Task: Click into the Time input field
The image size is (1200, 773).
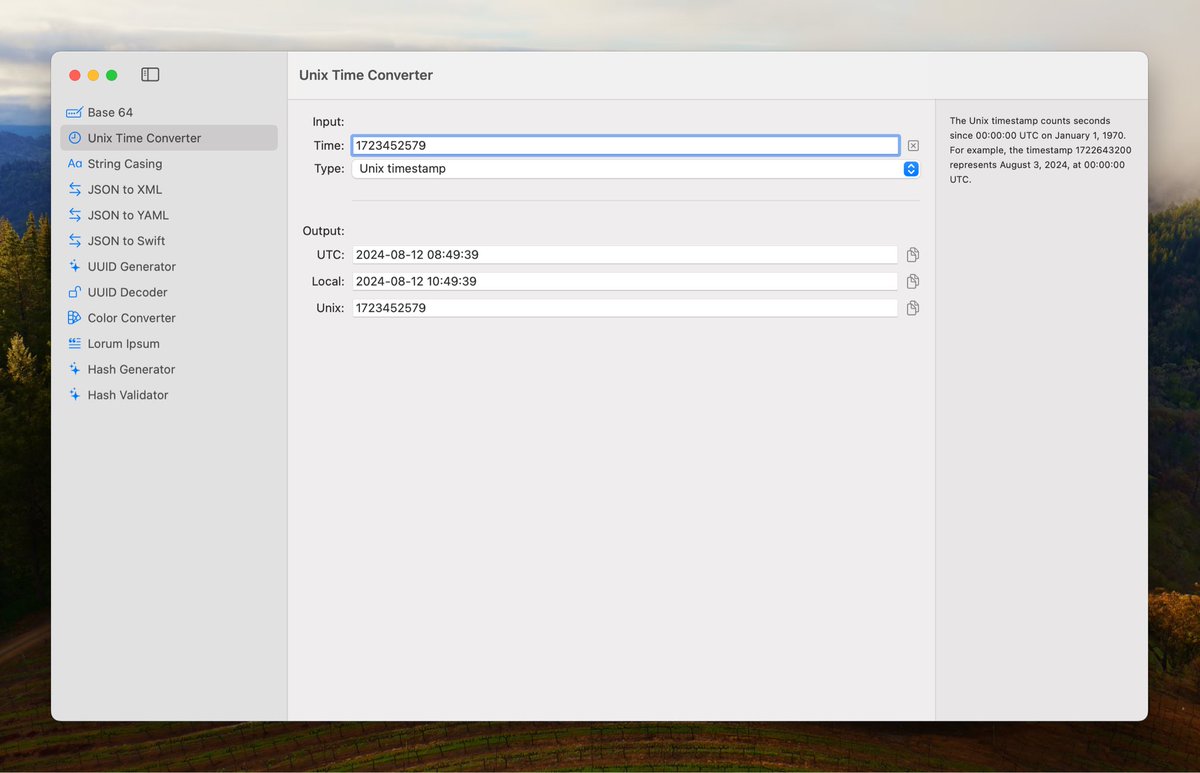Action: coord(625,146)
